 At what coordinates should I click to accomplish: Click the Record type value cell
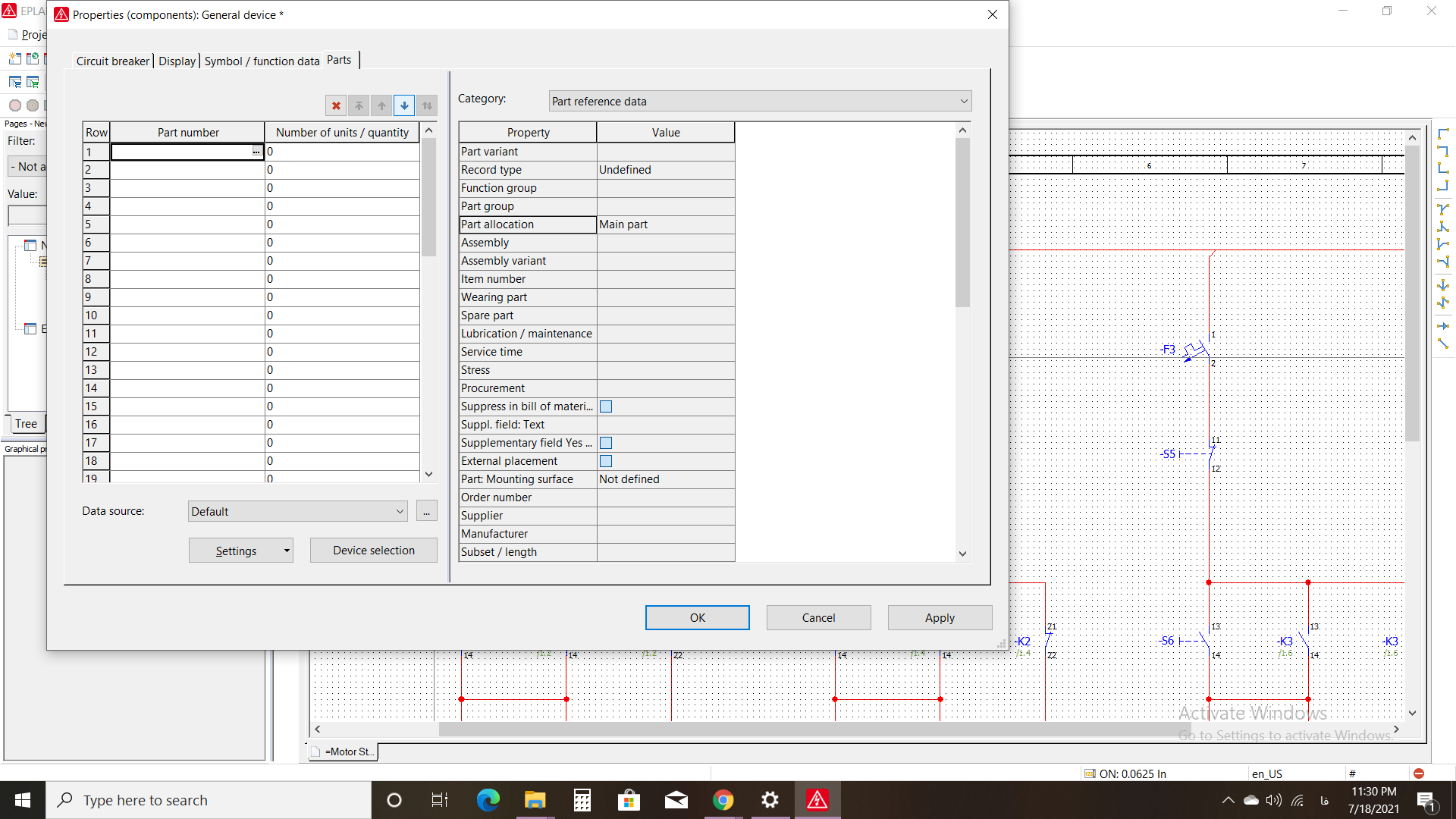tap(666, 170)
